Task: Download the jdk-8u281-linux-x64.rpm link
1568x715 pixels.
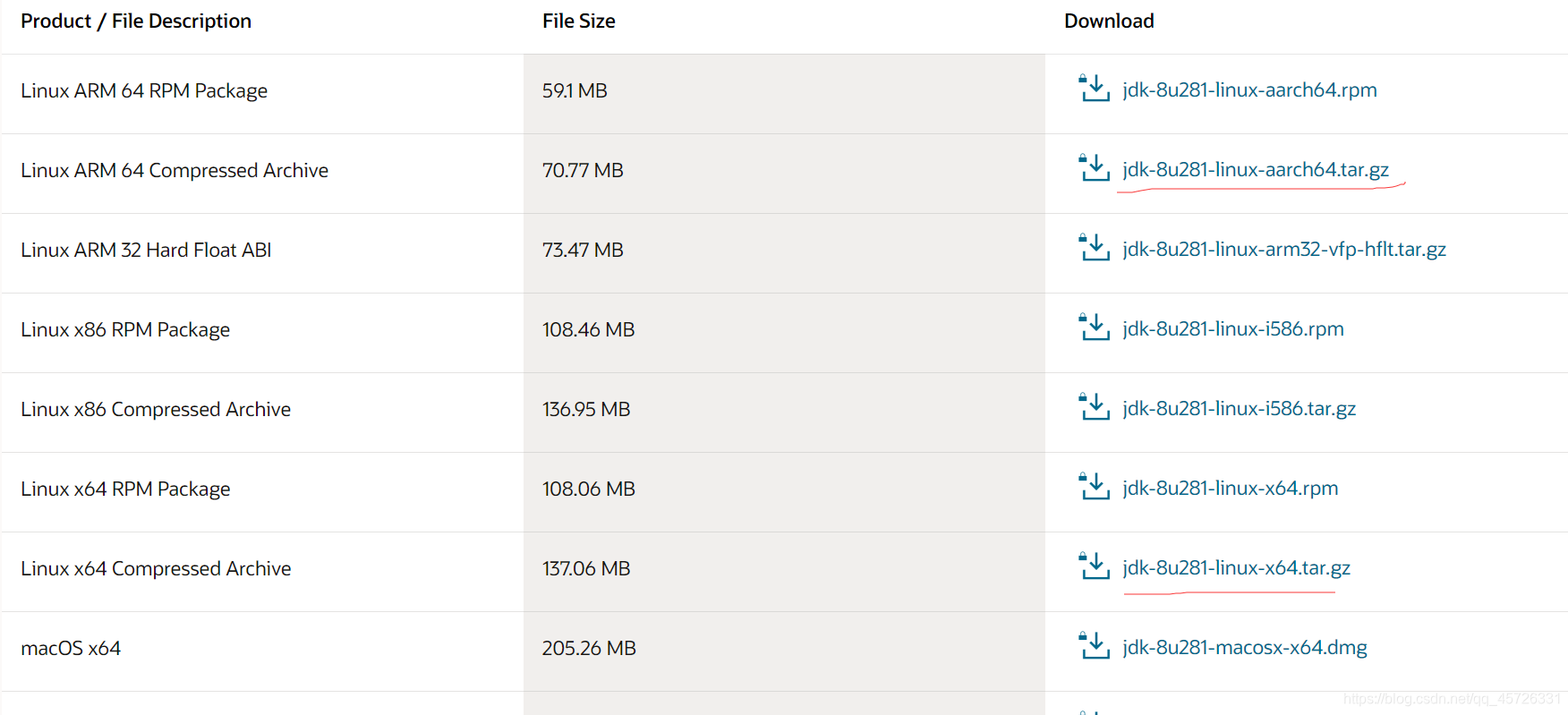Action: click(1231, 489)
